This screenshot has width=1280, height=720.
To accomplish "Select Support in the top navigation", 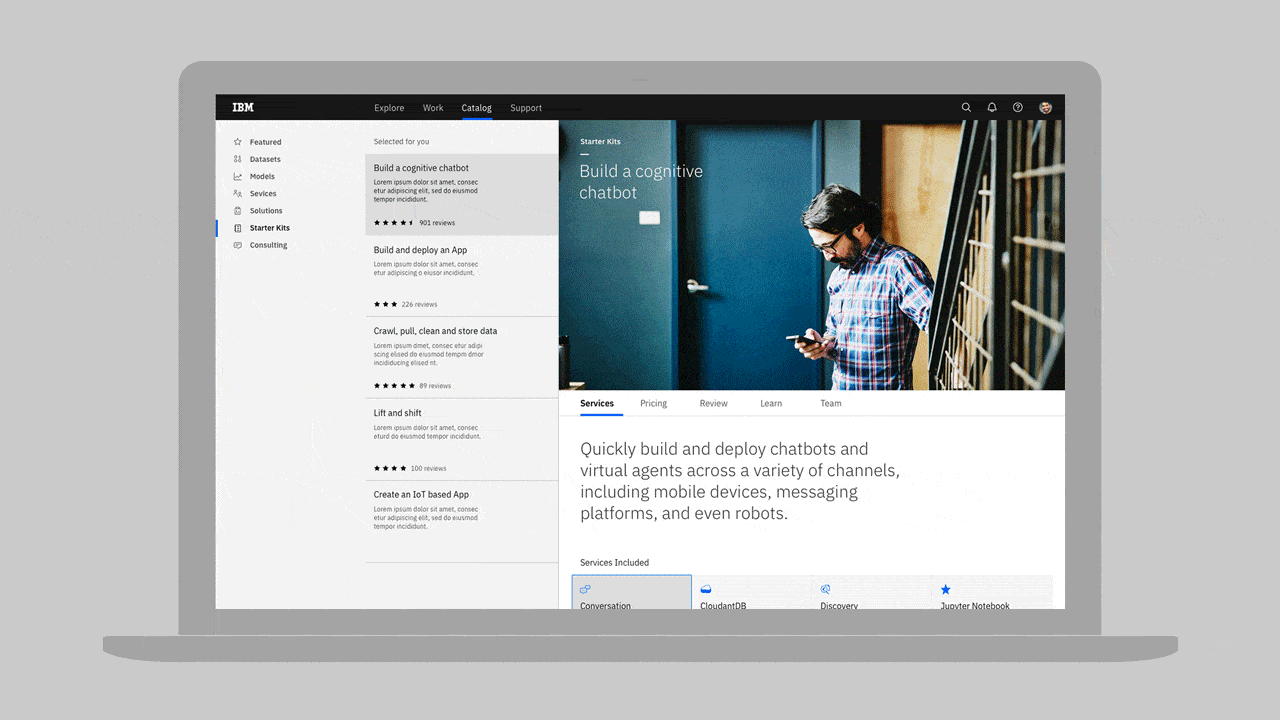I will [526, 107].
